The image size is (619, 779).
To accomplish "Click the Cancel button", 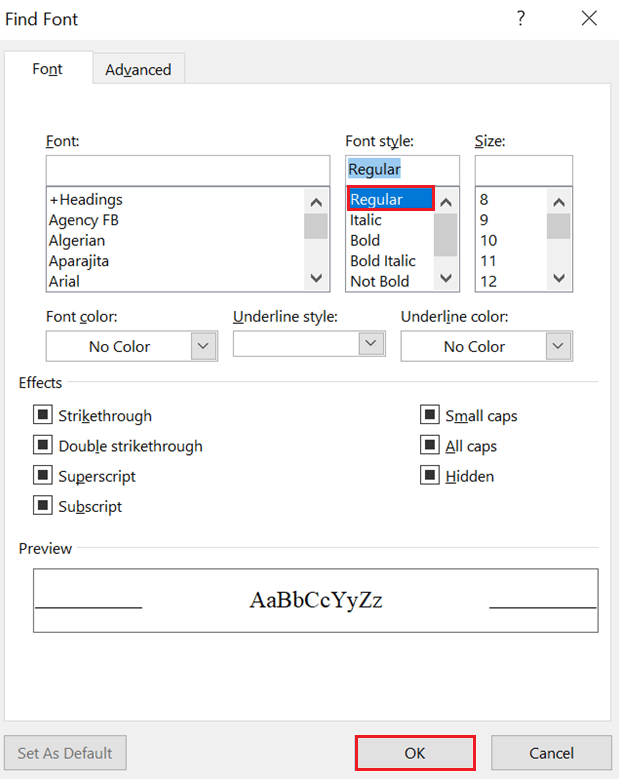I will (551, 753).
